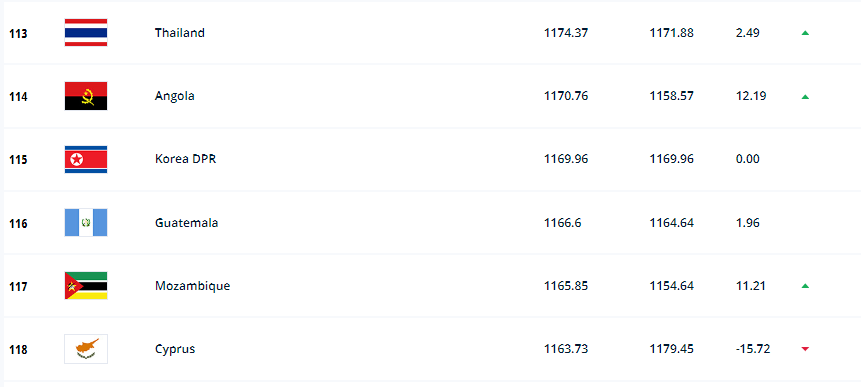The image size is (861, 387).
Task: Open the Thailand team link
Action: 180,32
